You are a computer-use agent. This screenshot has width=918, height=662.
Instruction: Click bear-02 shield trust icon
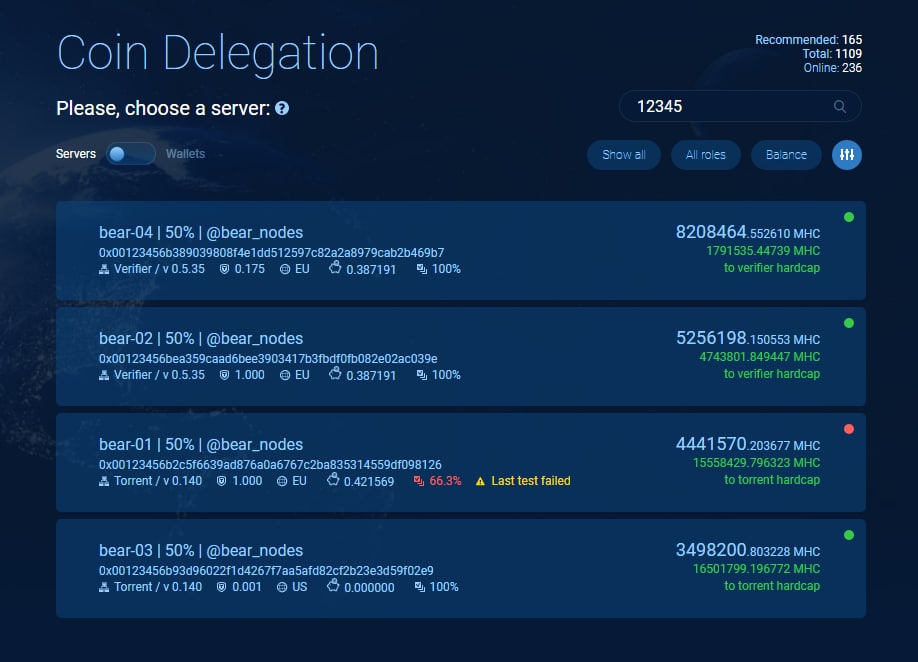point(224,375)
